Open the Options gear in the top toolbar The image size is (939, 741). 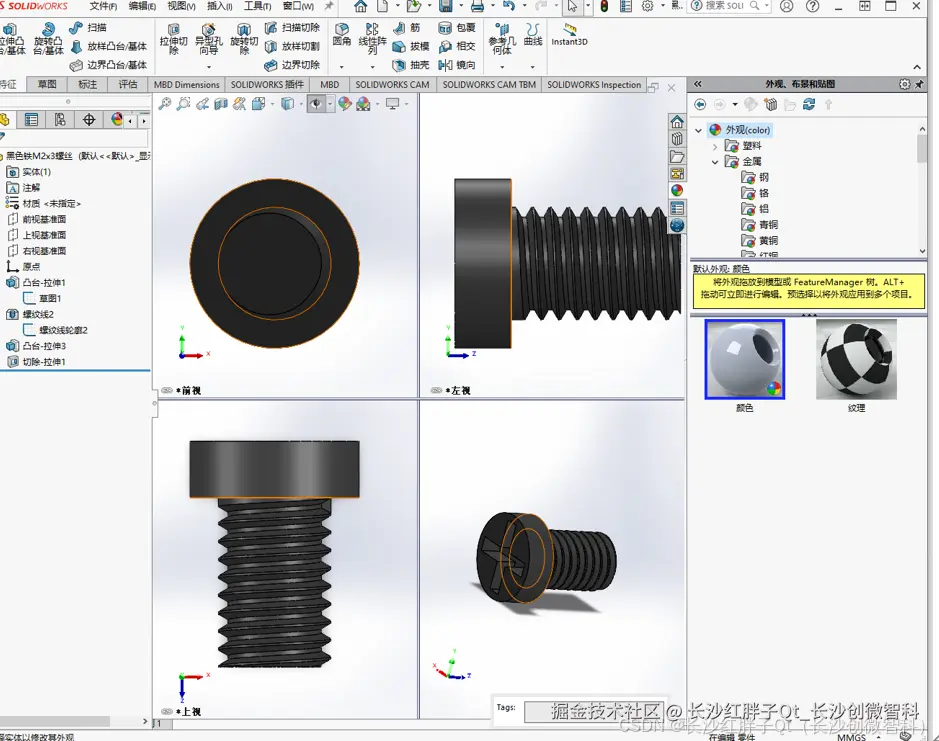647,7
